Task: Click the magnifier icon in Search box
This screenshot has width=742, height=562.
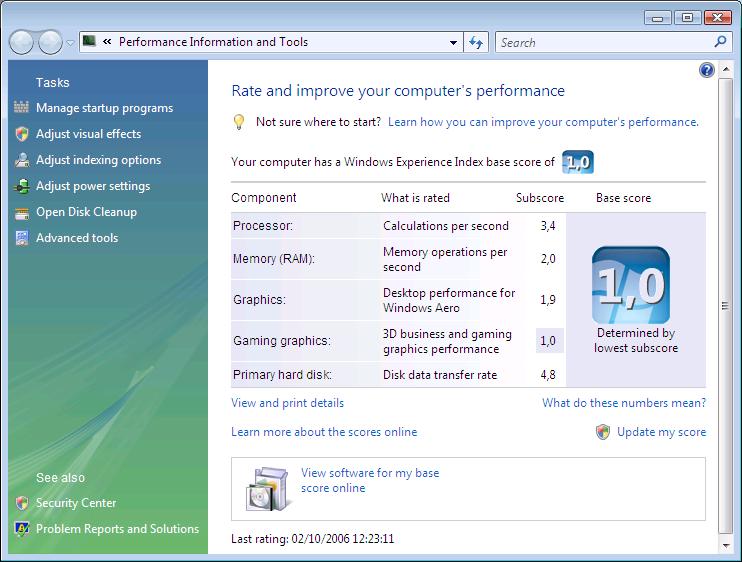Action: [x=720, y=42]
